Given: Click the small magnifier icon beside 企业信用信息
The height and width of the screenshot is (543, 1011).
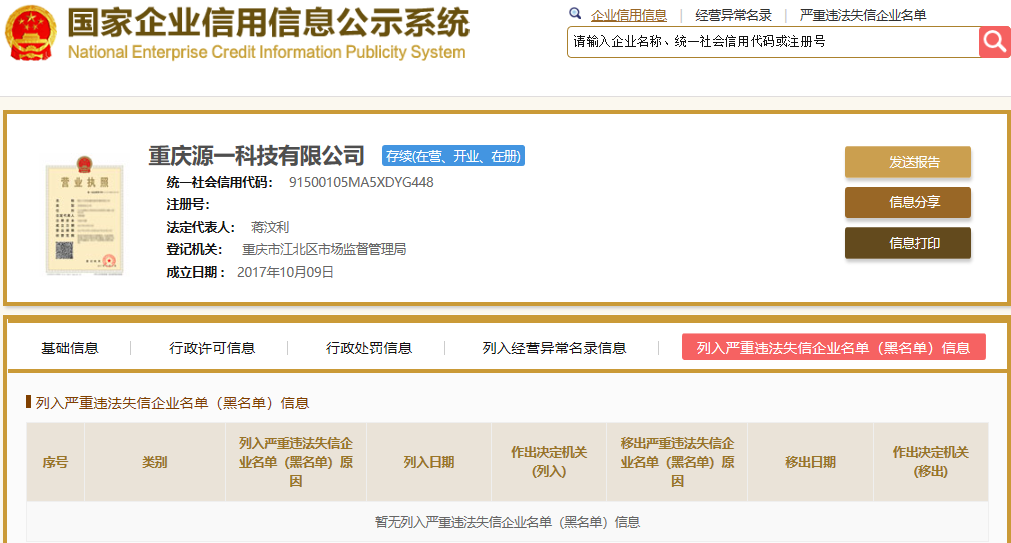Looking at the screenshot, I should pos(575,14).
